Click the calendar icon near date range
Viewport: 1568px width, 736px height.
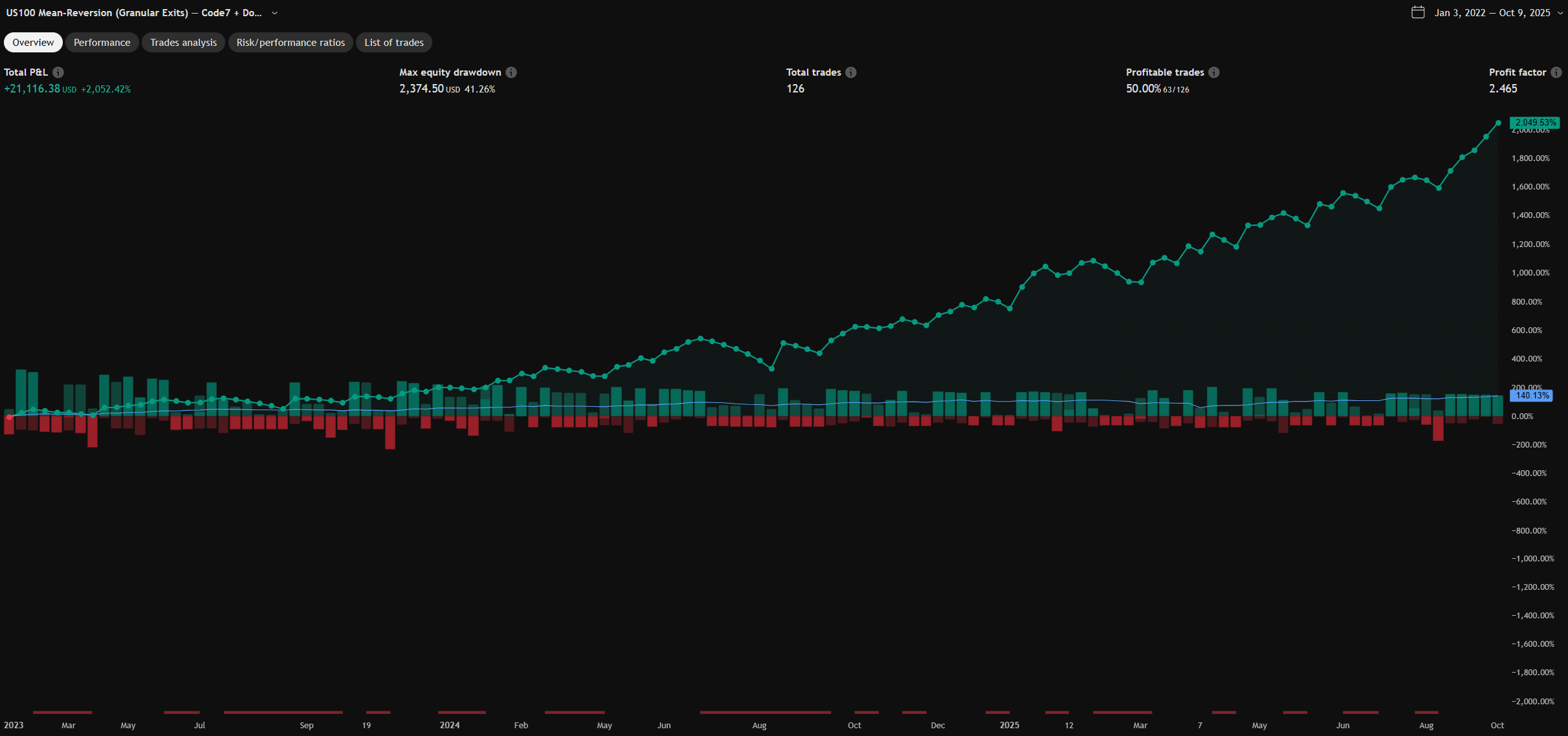point(1418,12)
